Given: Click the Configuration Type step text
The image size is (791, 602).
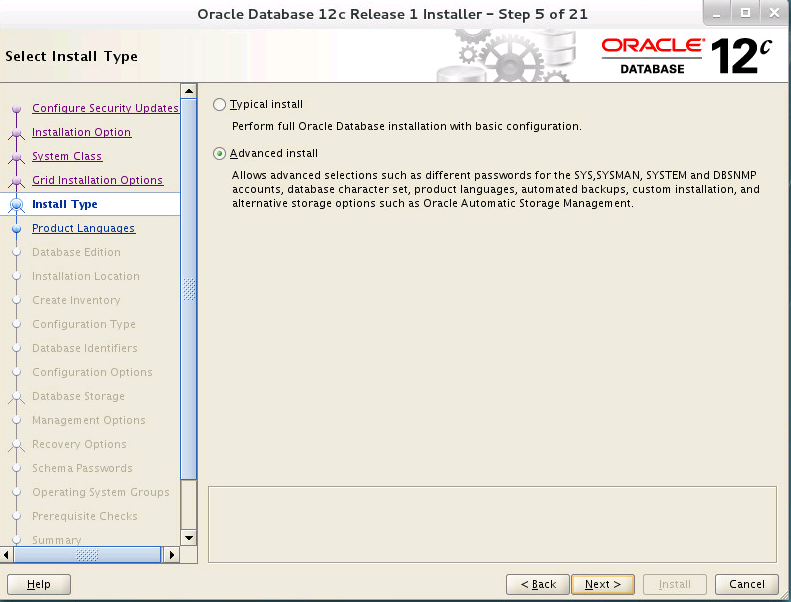Looking at the screenshot, I should [x=84, y=324].
